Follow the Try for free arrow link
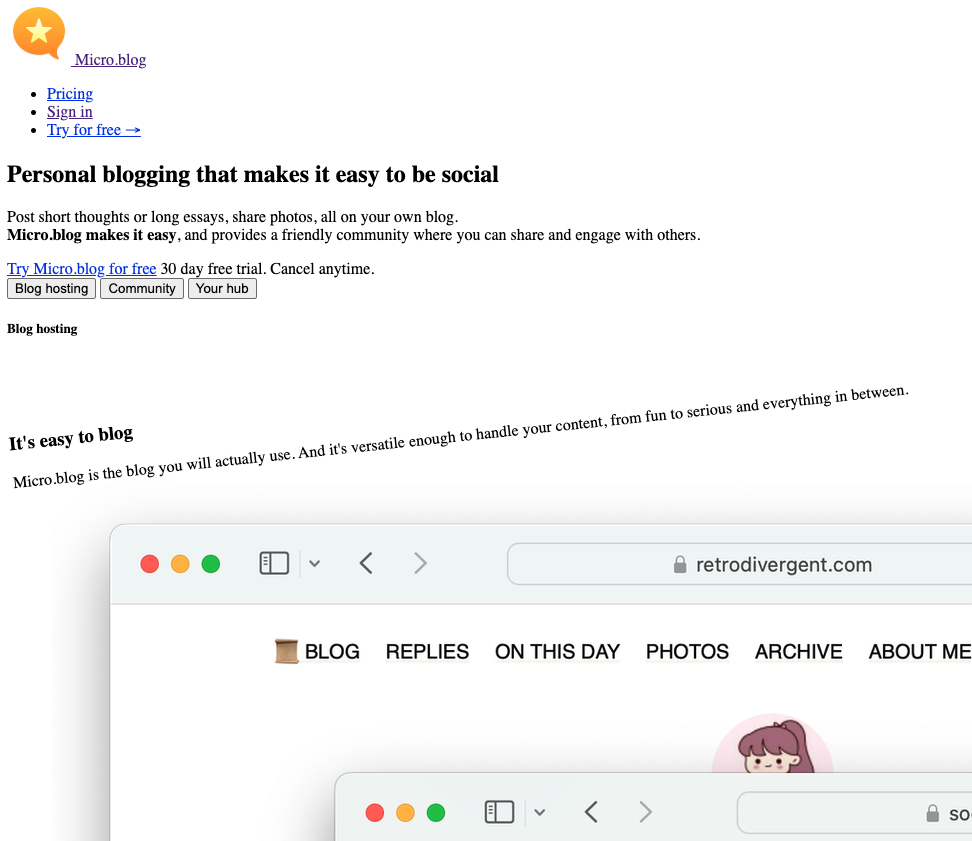The image size is (972, 841). (x=94, y=130)
